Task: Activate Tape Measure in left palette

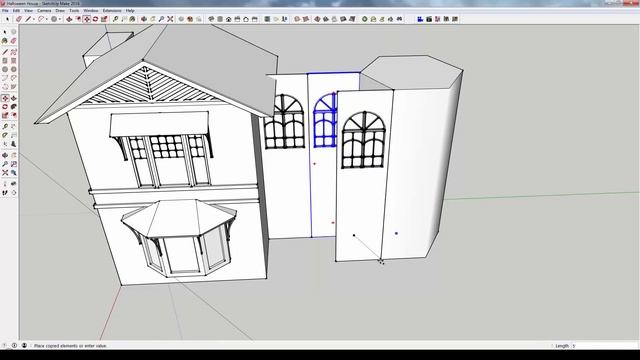Action: tap(5, 127)
